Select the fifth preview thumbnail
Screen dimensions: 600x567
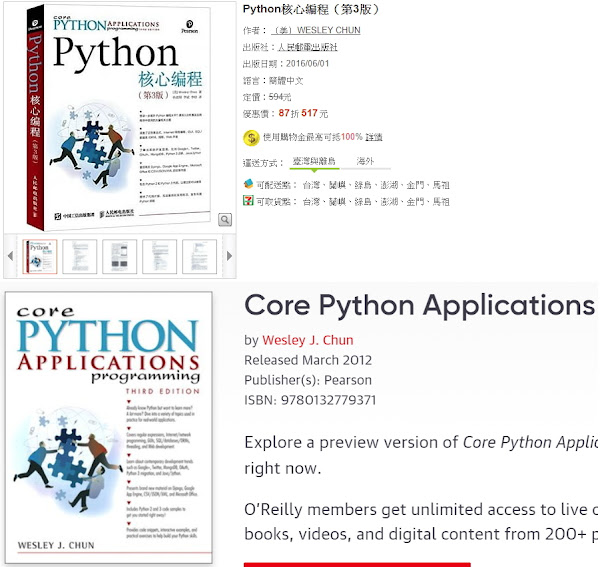coord(199,256)
